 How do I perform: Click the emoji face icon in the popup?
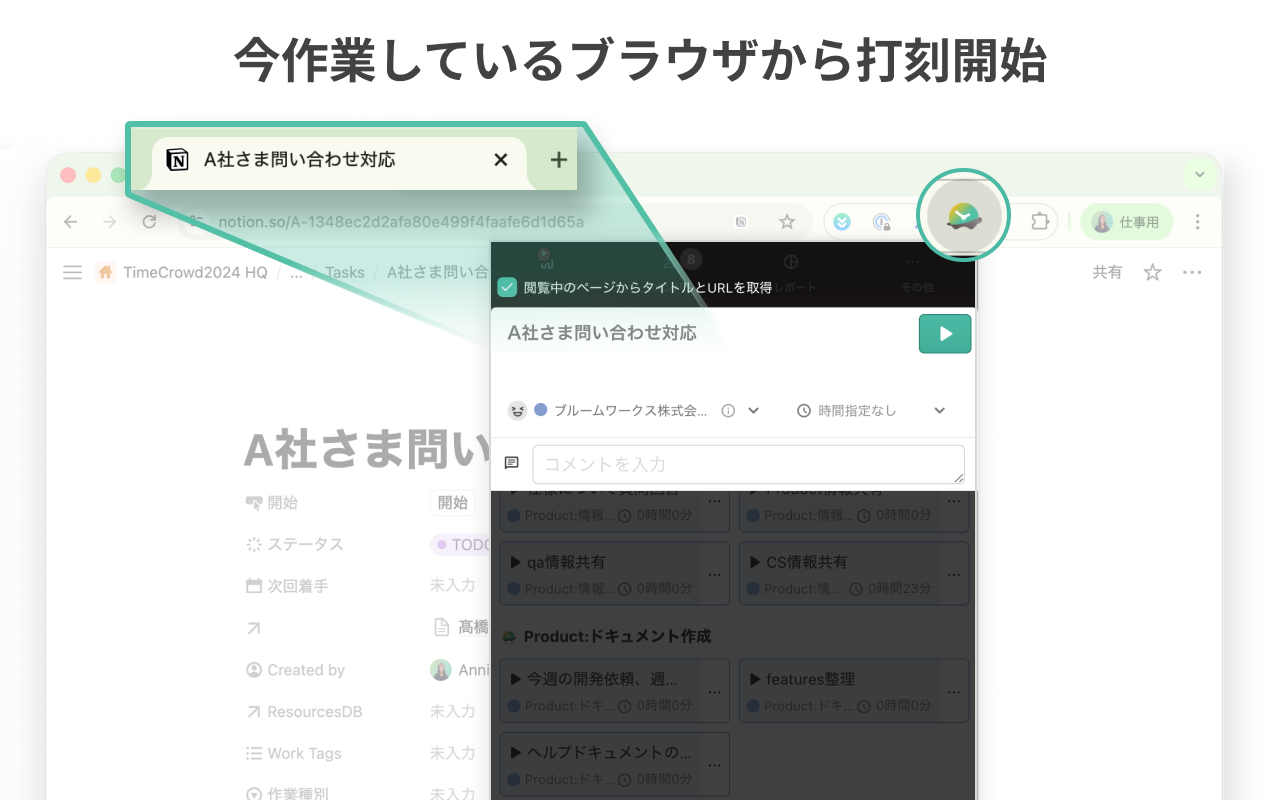click(x=518, y=410)
